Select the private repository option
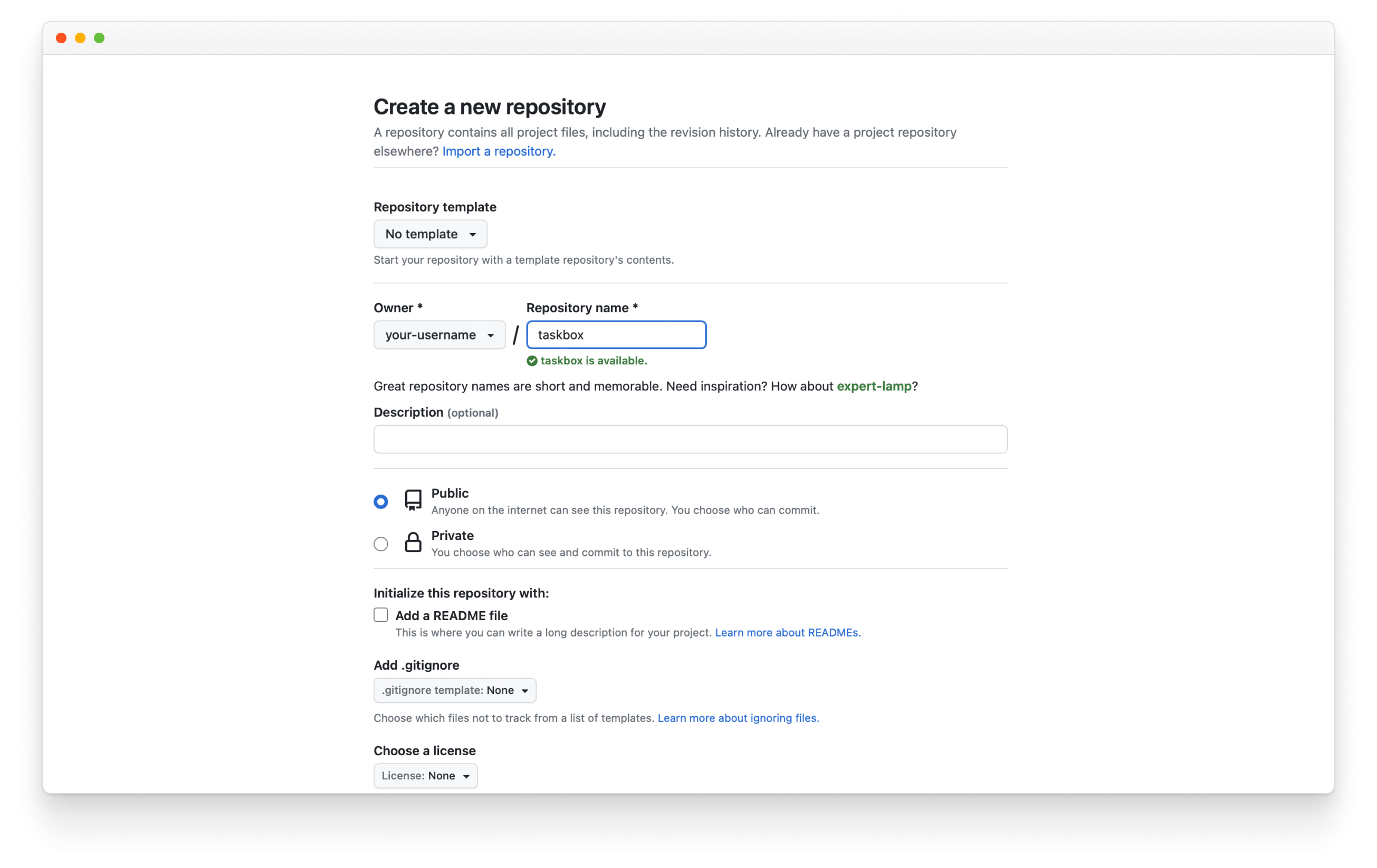The width and height of the screenshot is (1377, 868). coord(381,543)
